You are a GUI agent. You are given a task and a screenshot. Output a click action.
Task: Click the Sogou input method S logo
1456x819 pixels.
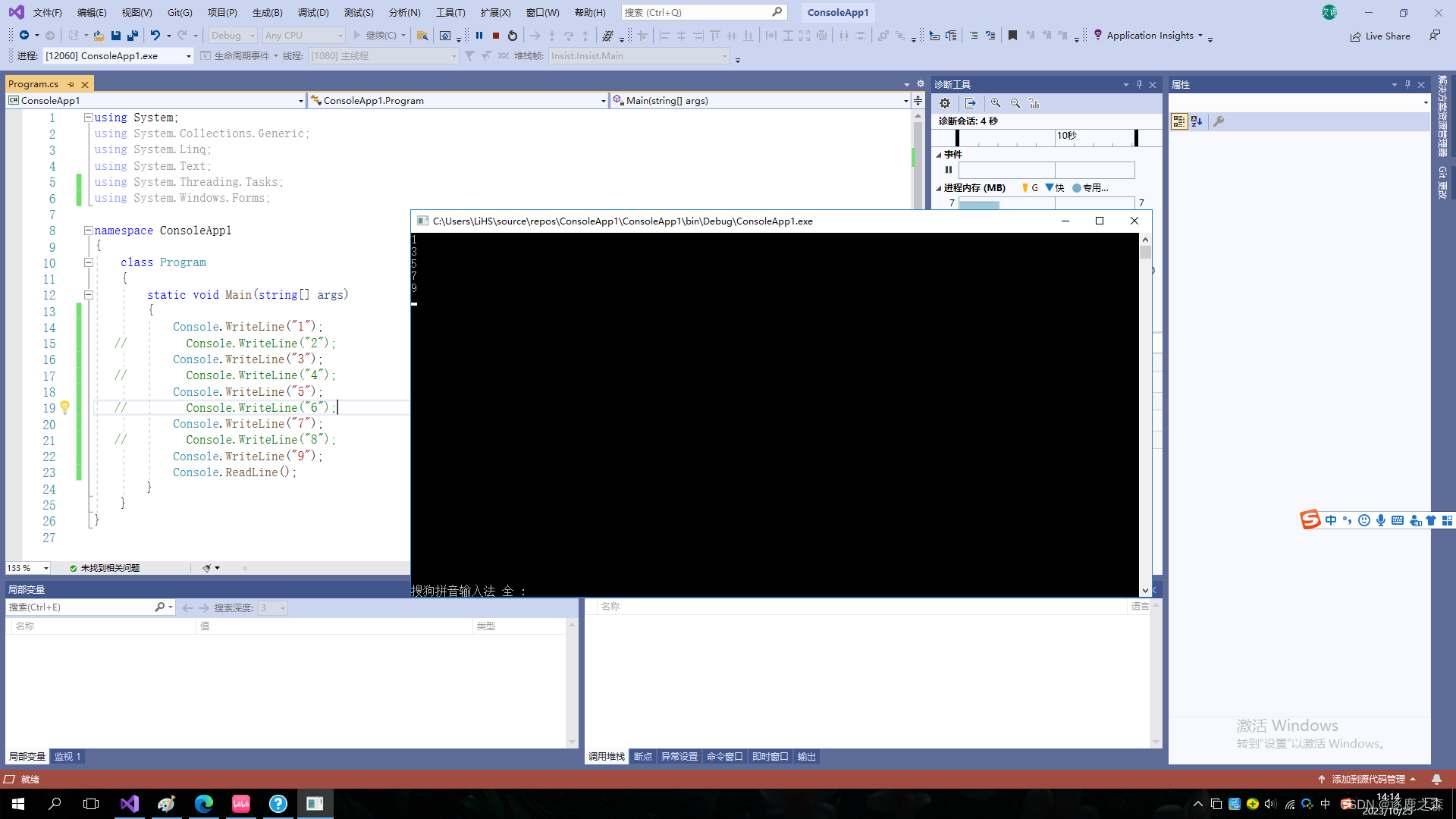point(1310,519)
